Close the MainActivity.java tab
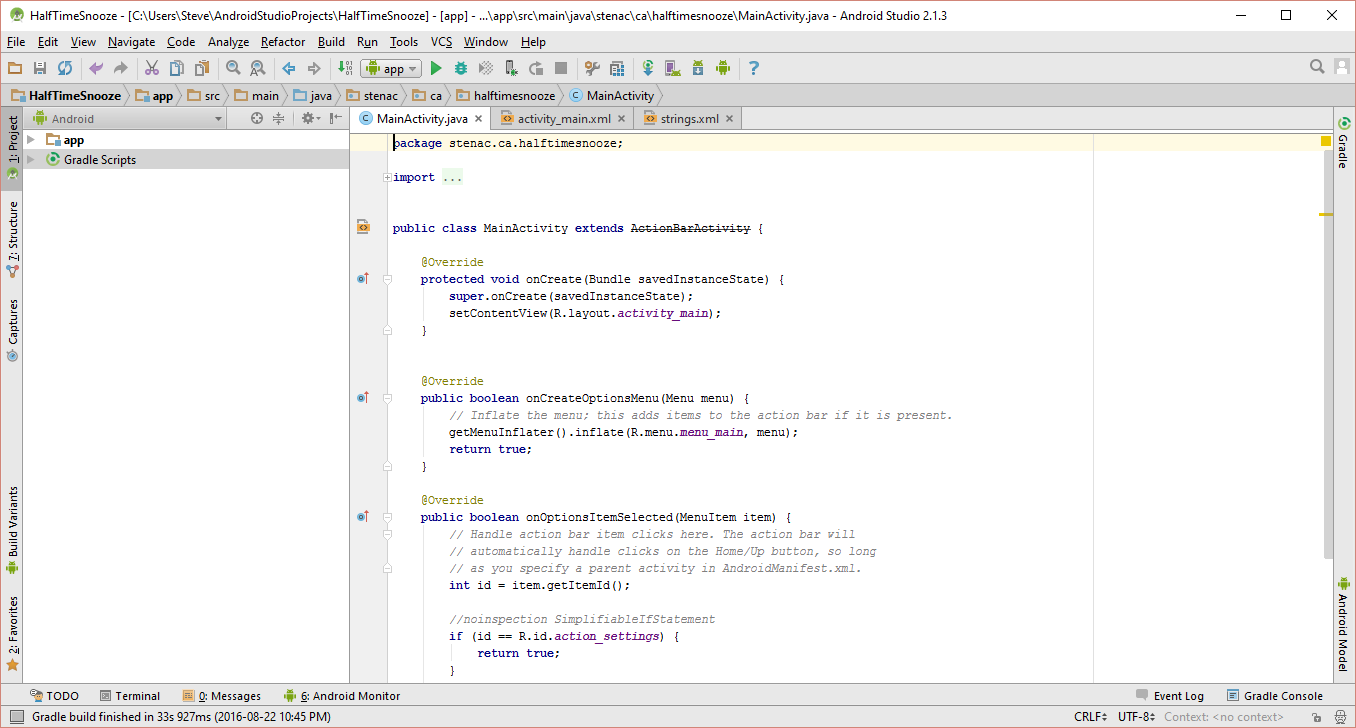 (x=479, y=119)
